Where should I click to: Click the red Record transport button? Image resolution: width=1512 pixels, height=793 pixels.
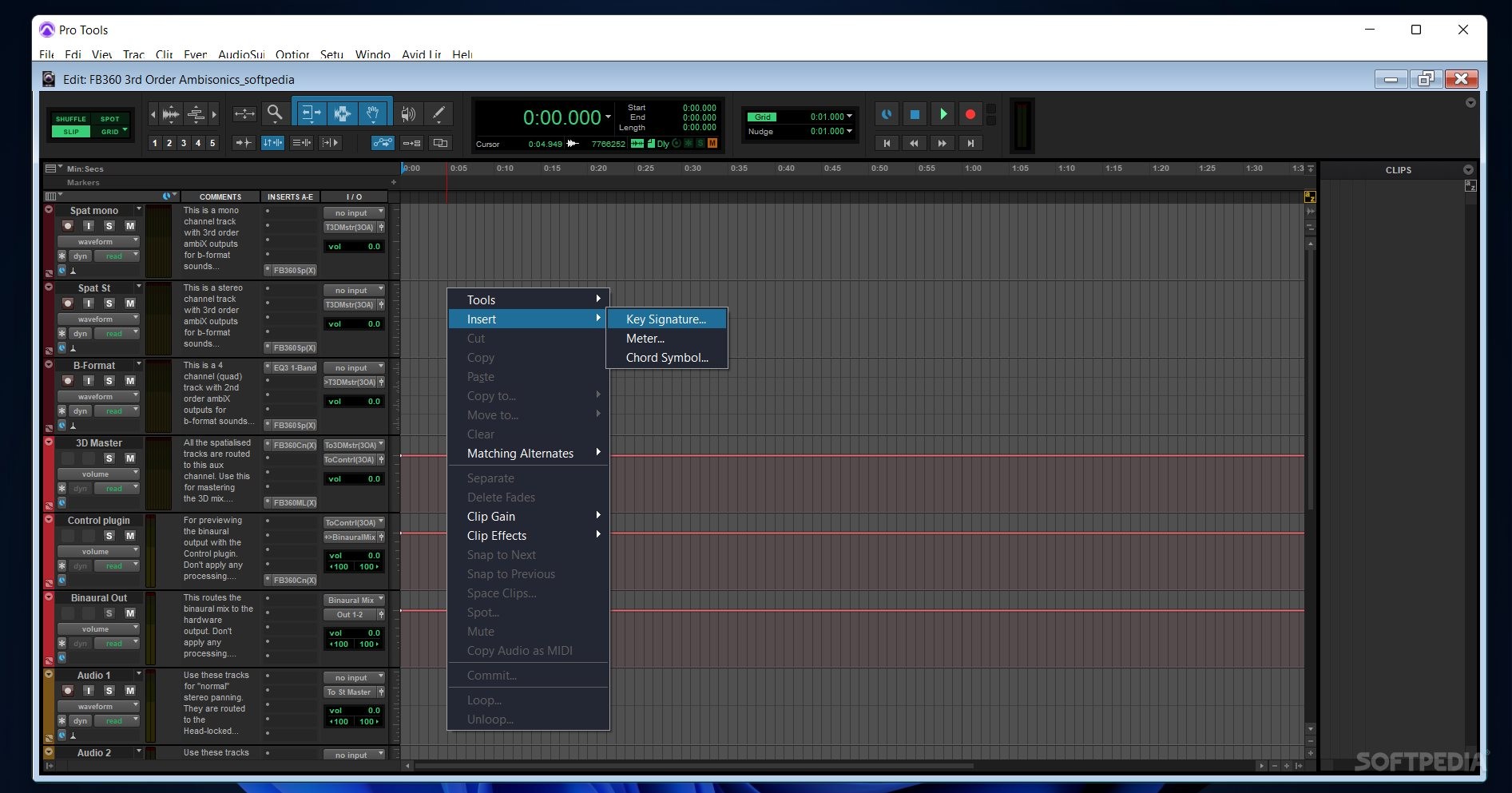pyautogui.click(x=970, y=114)
